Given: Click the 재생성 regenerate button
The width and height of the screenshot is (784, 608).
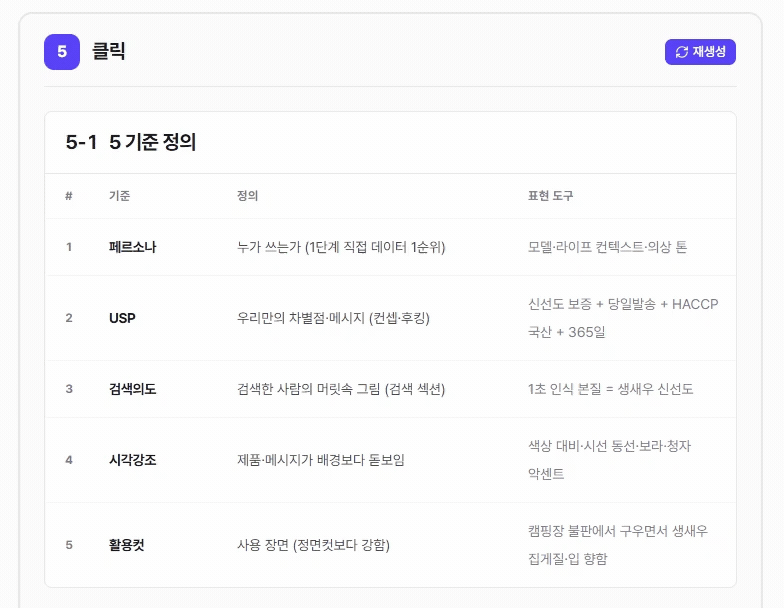Looking at the screenshot, I should pyautogui.click(x=700, y=52).
